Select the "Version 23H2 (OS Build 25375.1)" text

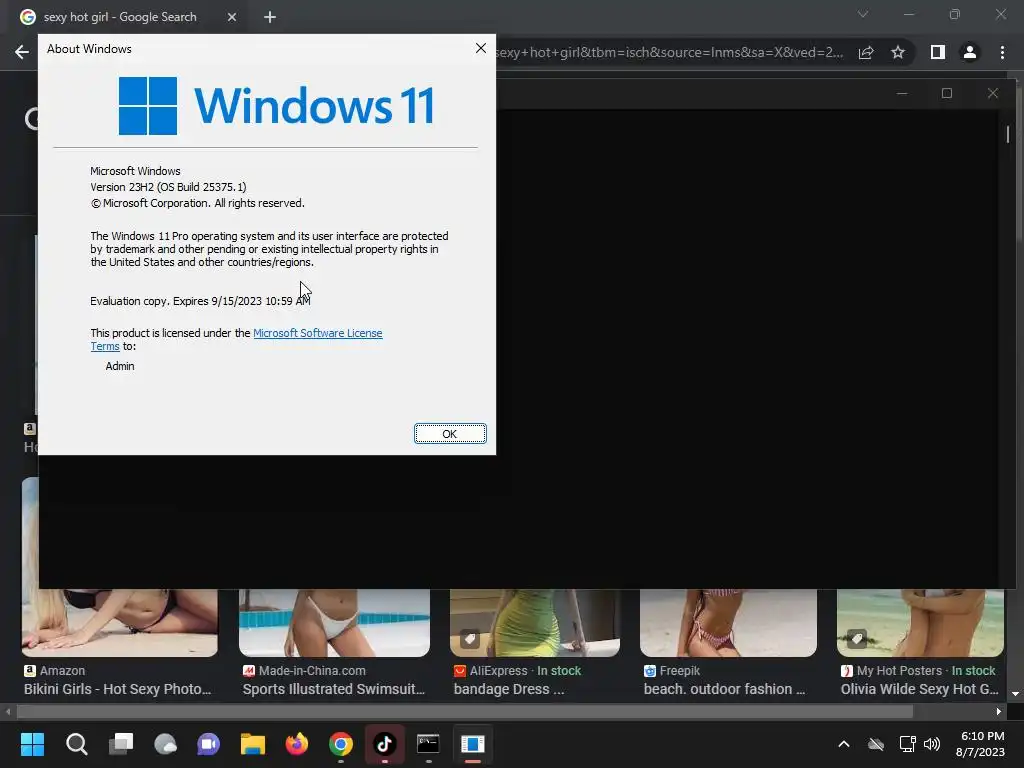point(168,187)
